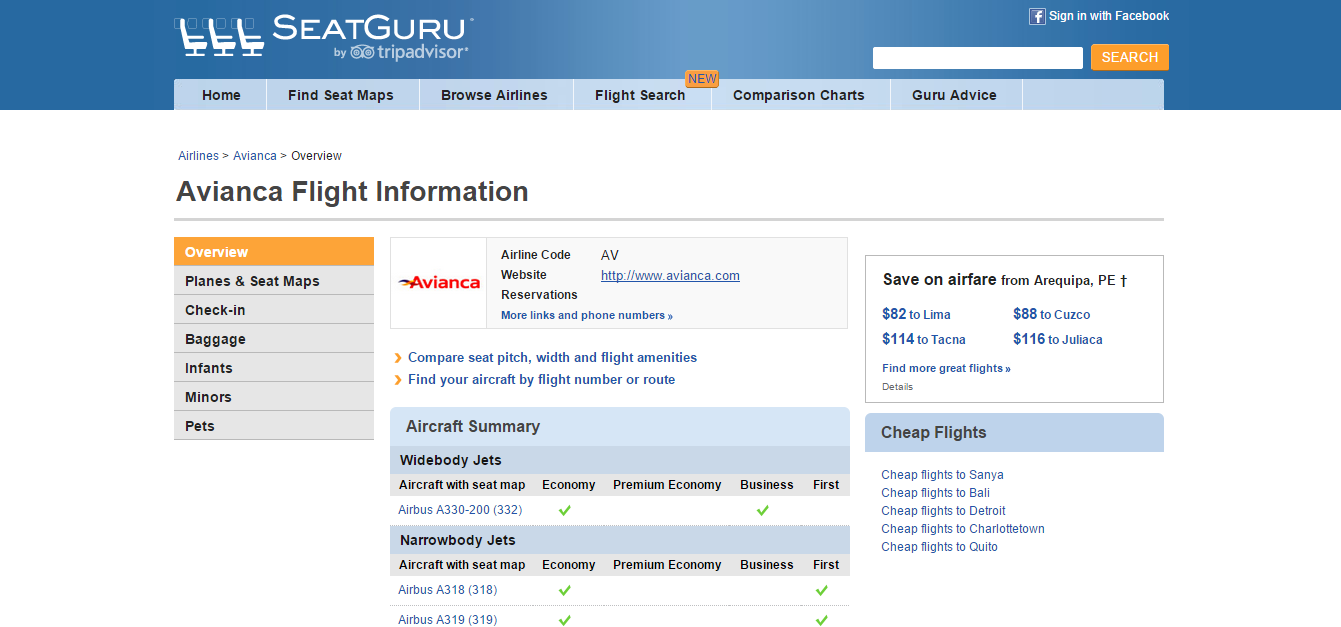
Task: Select the $114 to Tacna fare
Action: [924, 339]
